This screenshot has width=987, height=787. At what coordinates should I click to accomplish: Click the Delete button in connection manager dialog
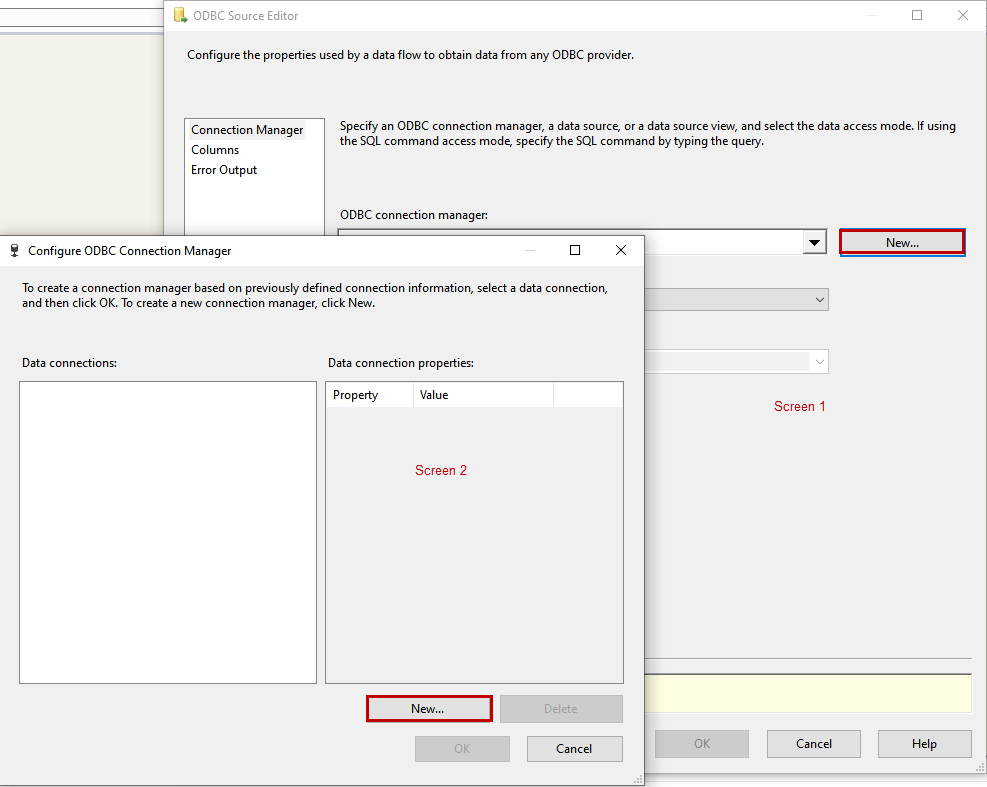pyautogui.click(x=561, y=709)
